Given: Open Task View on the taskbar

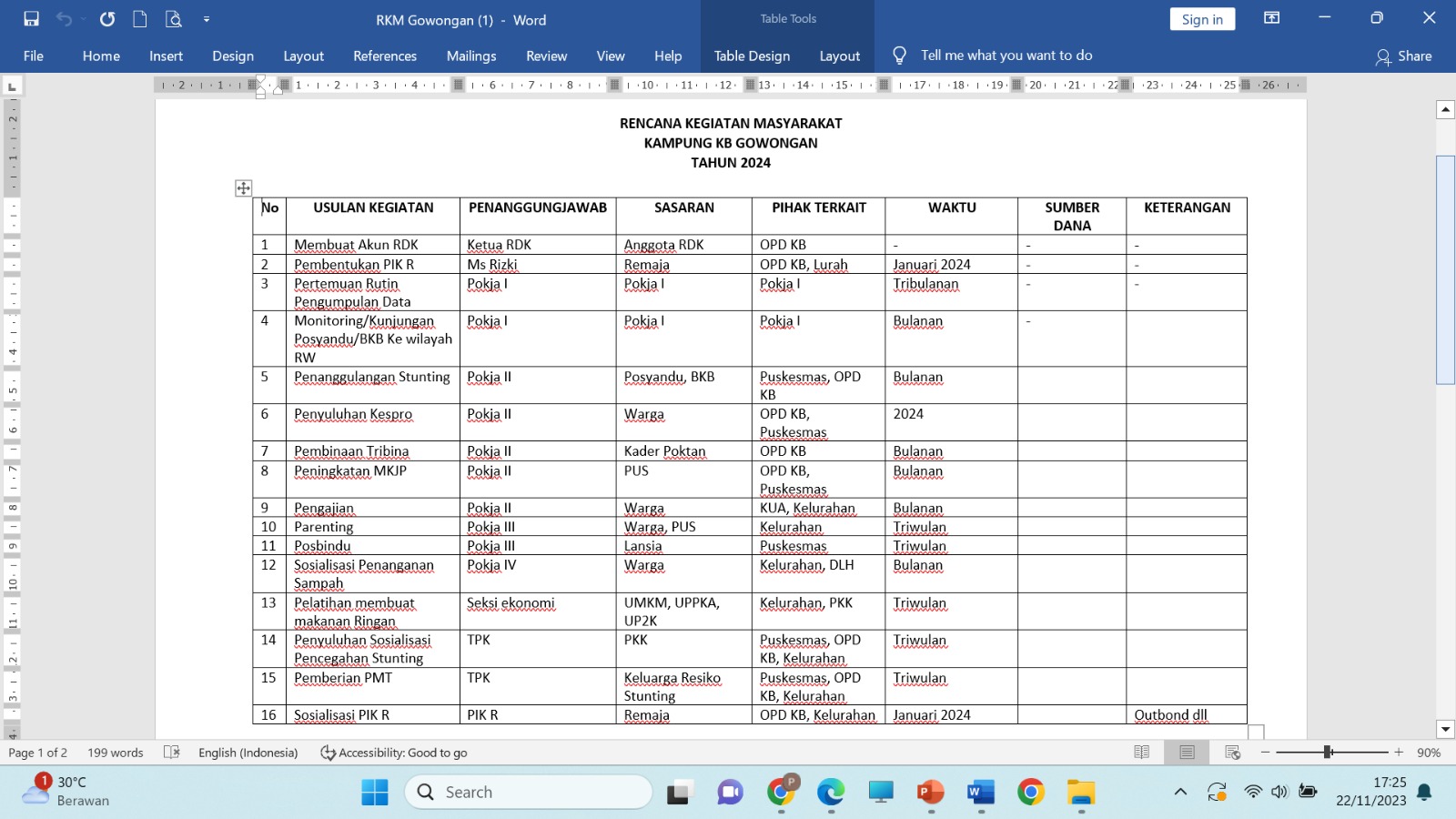Looking at the screenshot, I should [x=679, y=793].
